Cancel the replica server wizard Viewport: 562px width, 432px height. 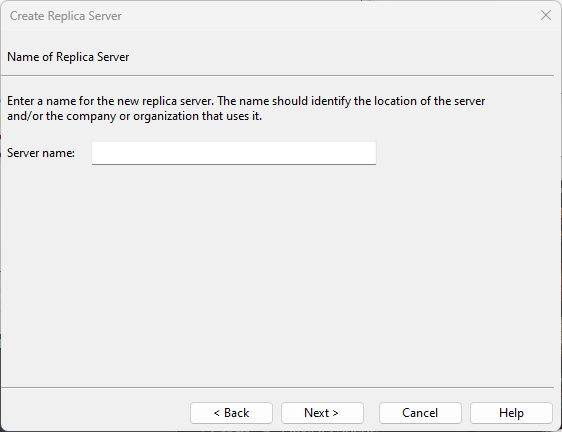(x=420, y=413)
